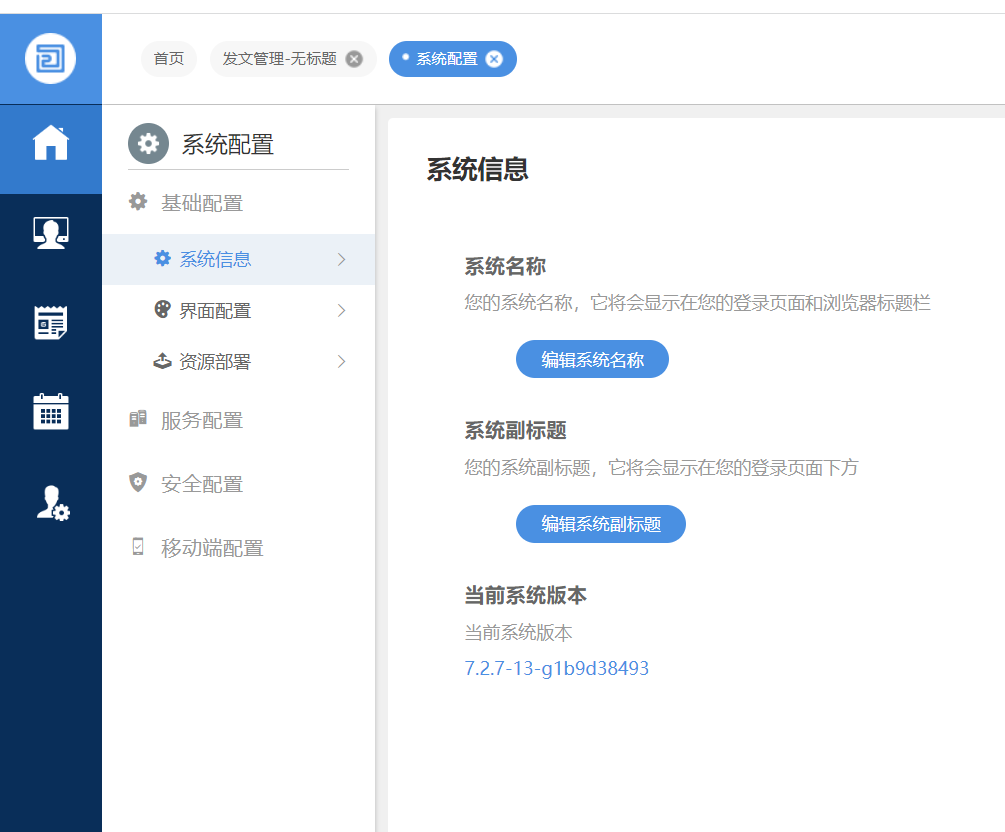
Task: Click version link 7.2.7-13-g1b9d38493
Action: point(556,668)
